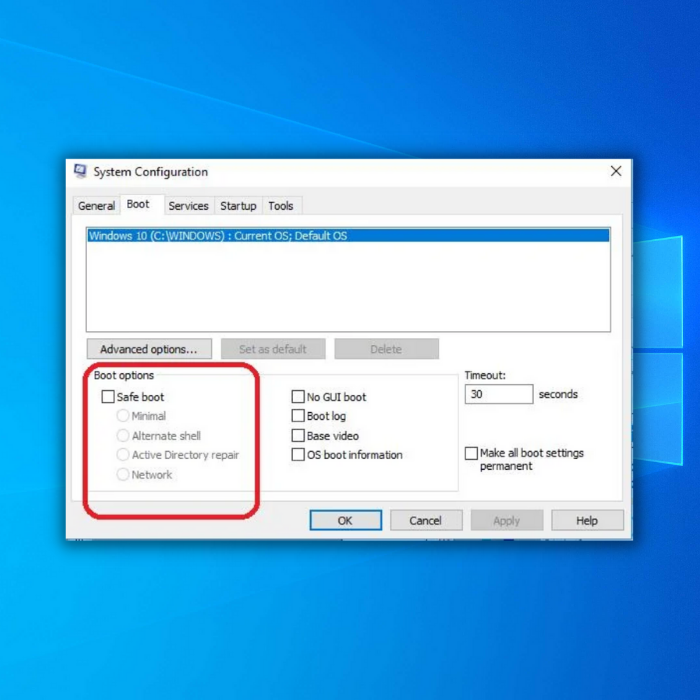Enable the Boot log checkbox
This screenshot has width=700, height=700.
(298, 416)
